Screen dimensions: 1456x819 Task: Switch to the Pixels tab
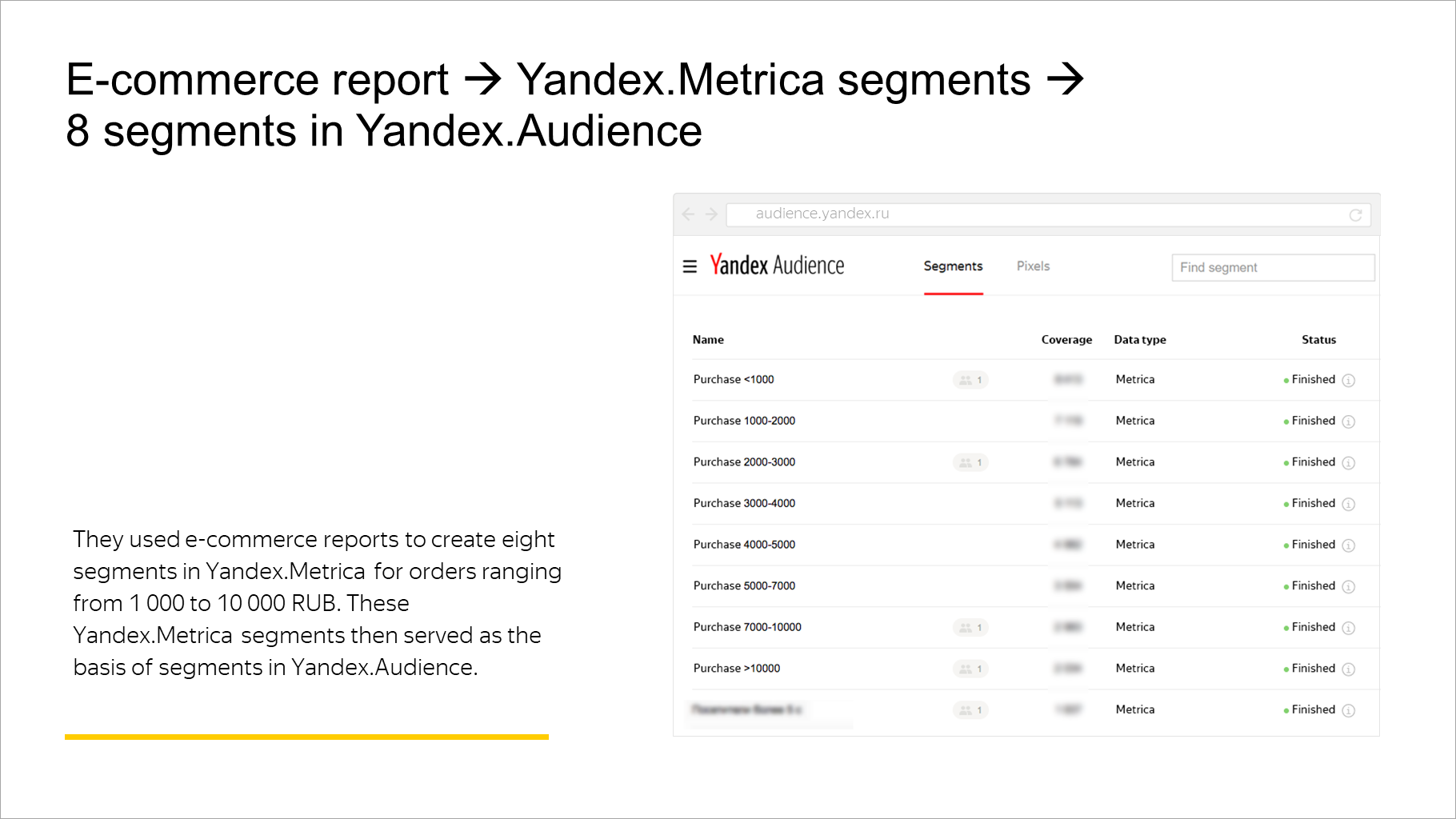1033,266
